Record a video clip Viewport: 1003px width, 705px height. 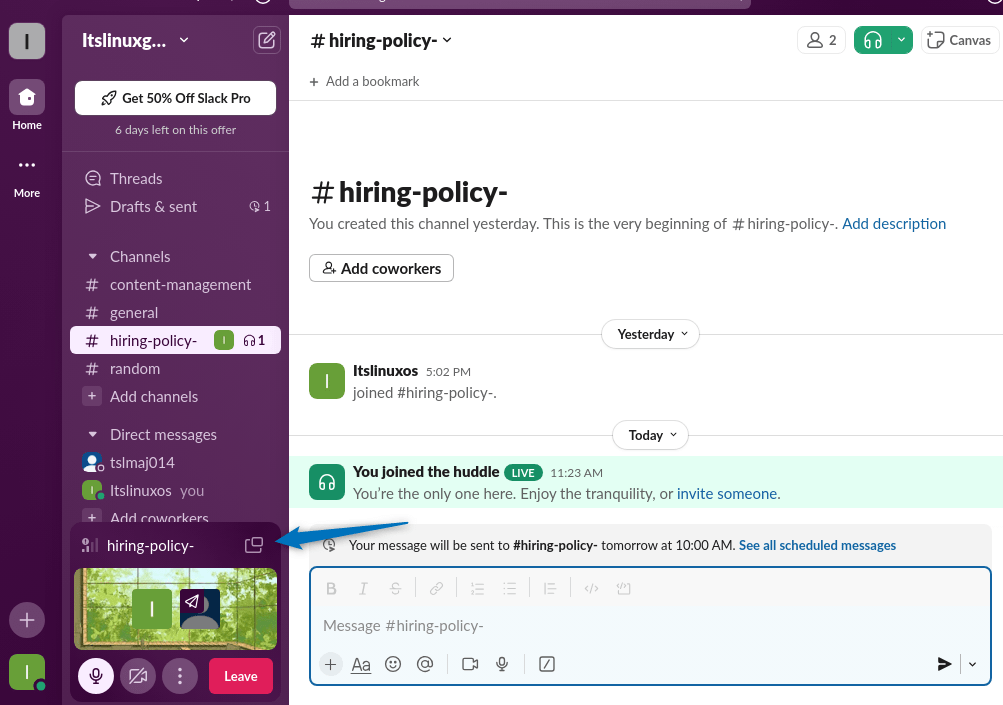point(470,664)
